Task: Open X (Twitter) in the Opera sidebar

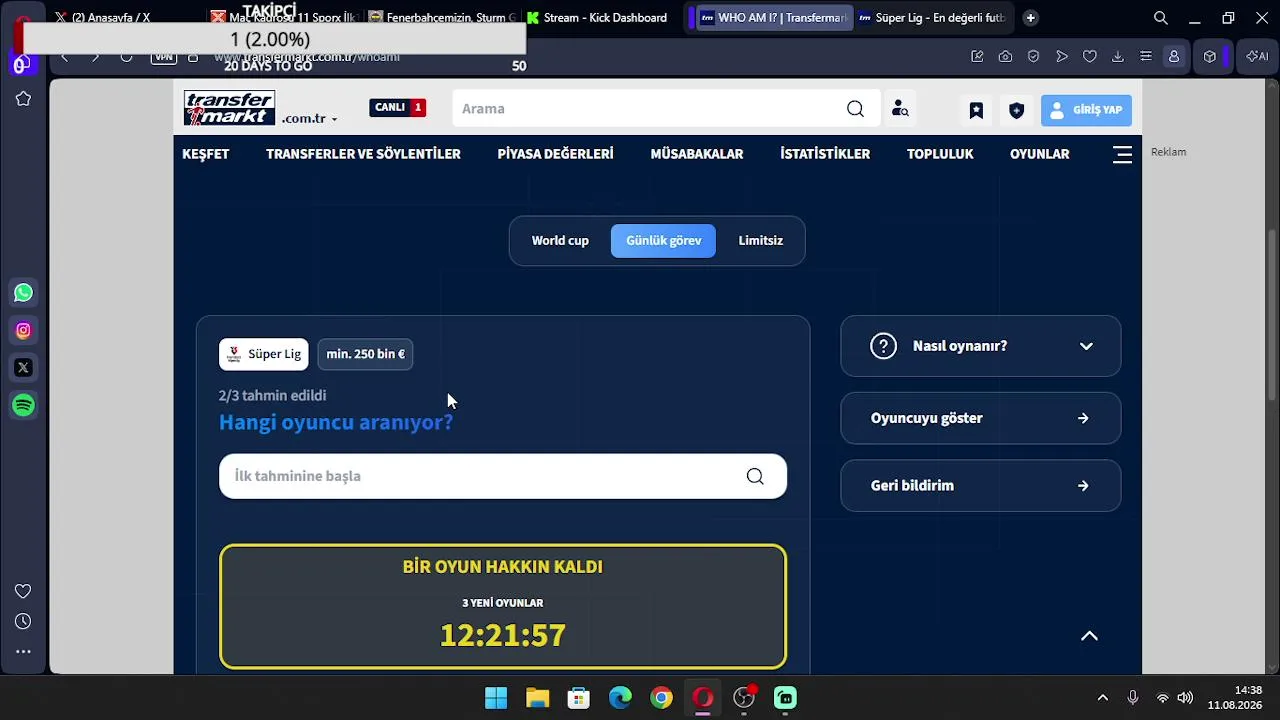Action: pos(23,368)
